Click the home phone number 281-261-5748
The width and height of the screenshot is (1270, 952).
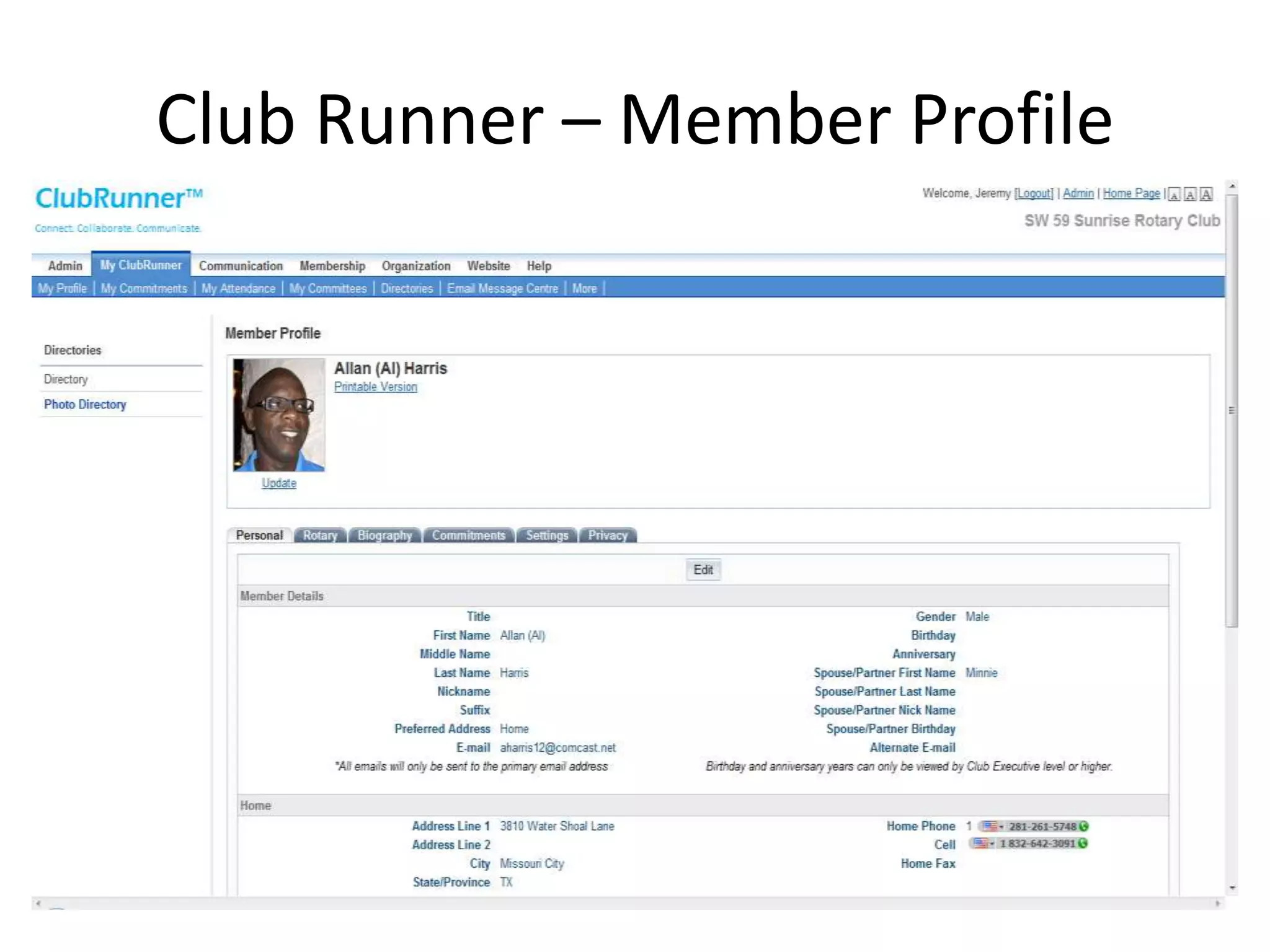coord(1042,826)
